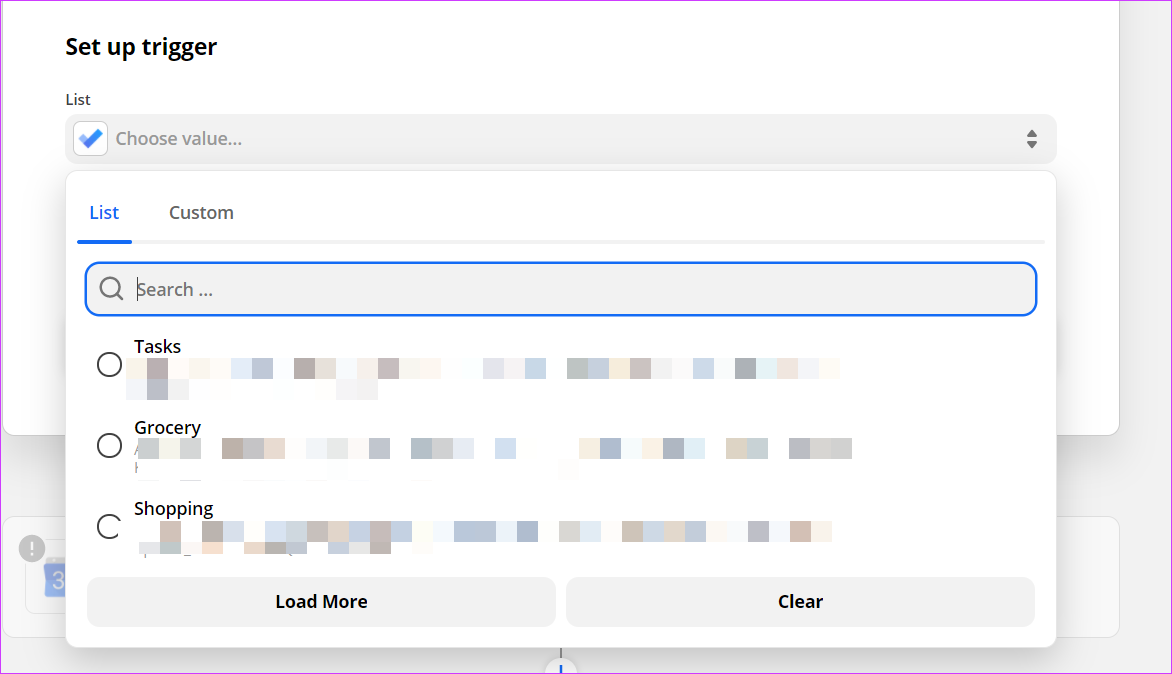Screen dimensions: 1172x674
Task: Click the Microsoft To Do checkmark icon
Action: pyautogui.click(x=90, y=138)
